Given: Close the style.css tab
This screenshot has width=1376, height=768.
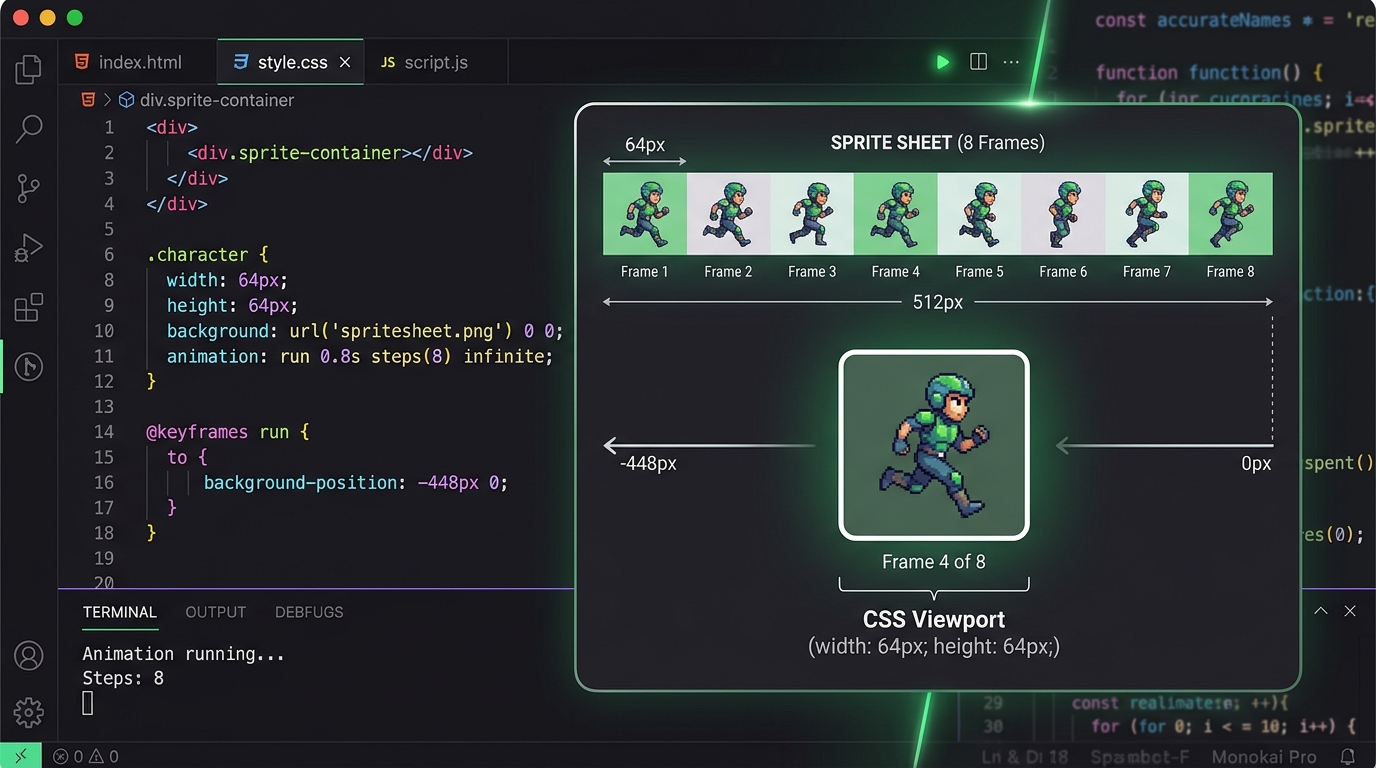Looking at the screenshot, I should 345,62.
